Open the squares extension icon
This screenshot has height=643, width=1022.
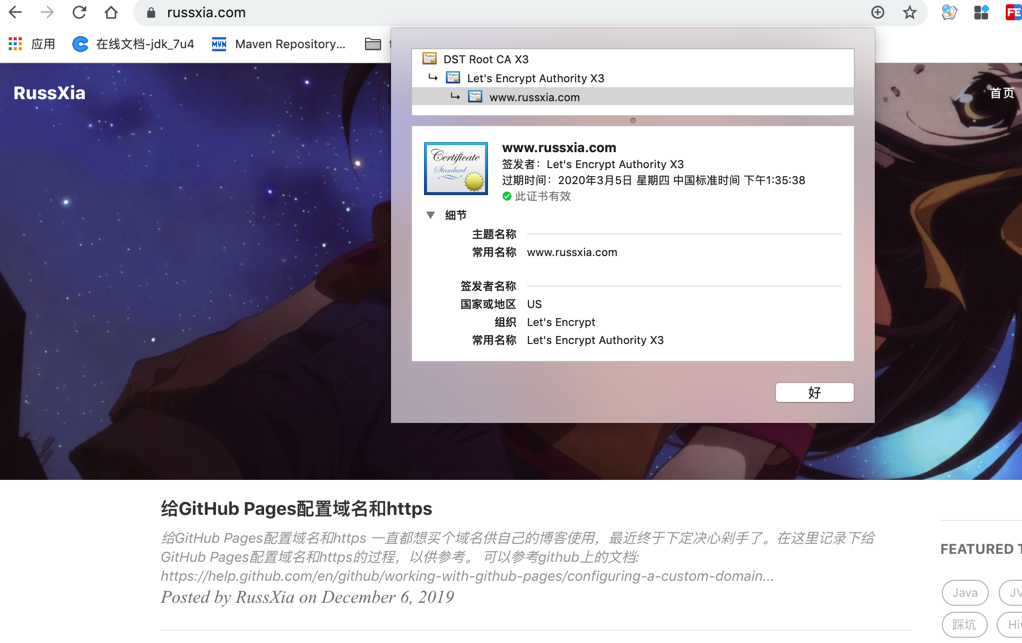(981, 12)
